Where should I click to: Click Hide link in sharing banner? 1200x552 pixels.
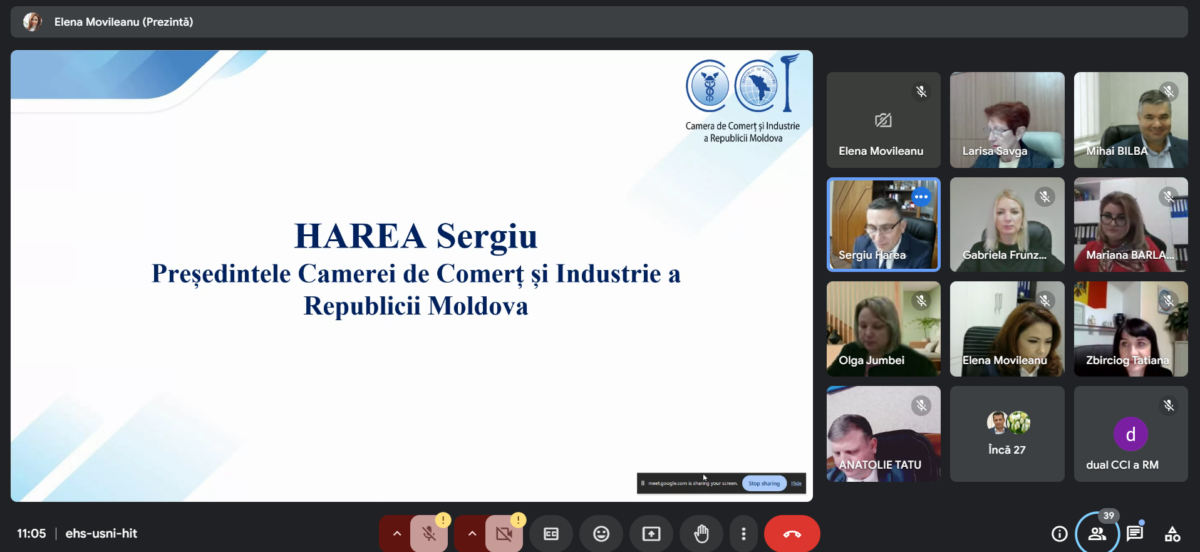coord(796,483)
